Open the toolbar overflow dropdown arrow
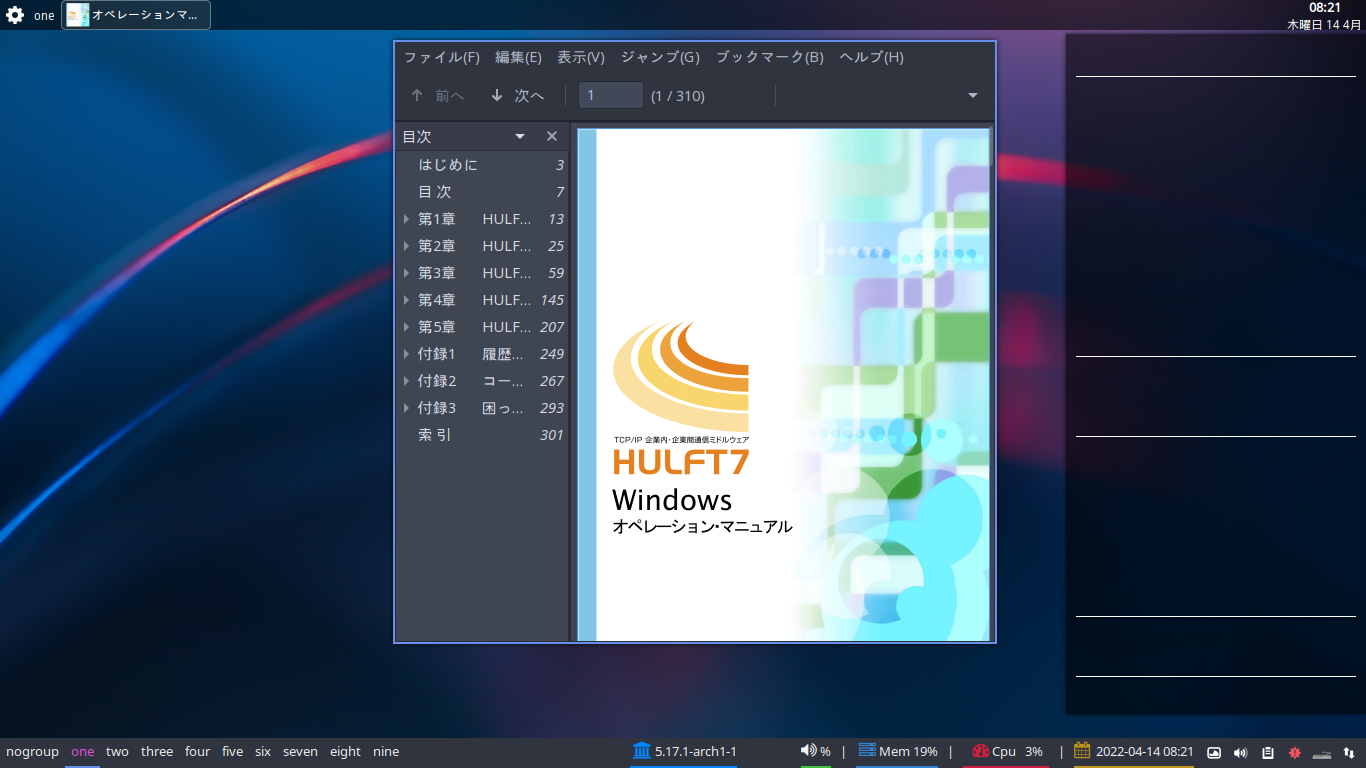The width and height of the screenshot is (1366, 768). coord(973,96)
